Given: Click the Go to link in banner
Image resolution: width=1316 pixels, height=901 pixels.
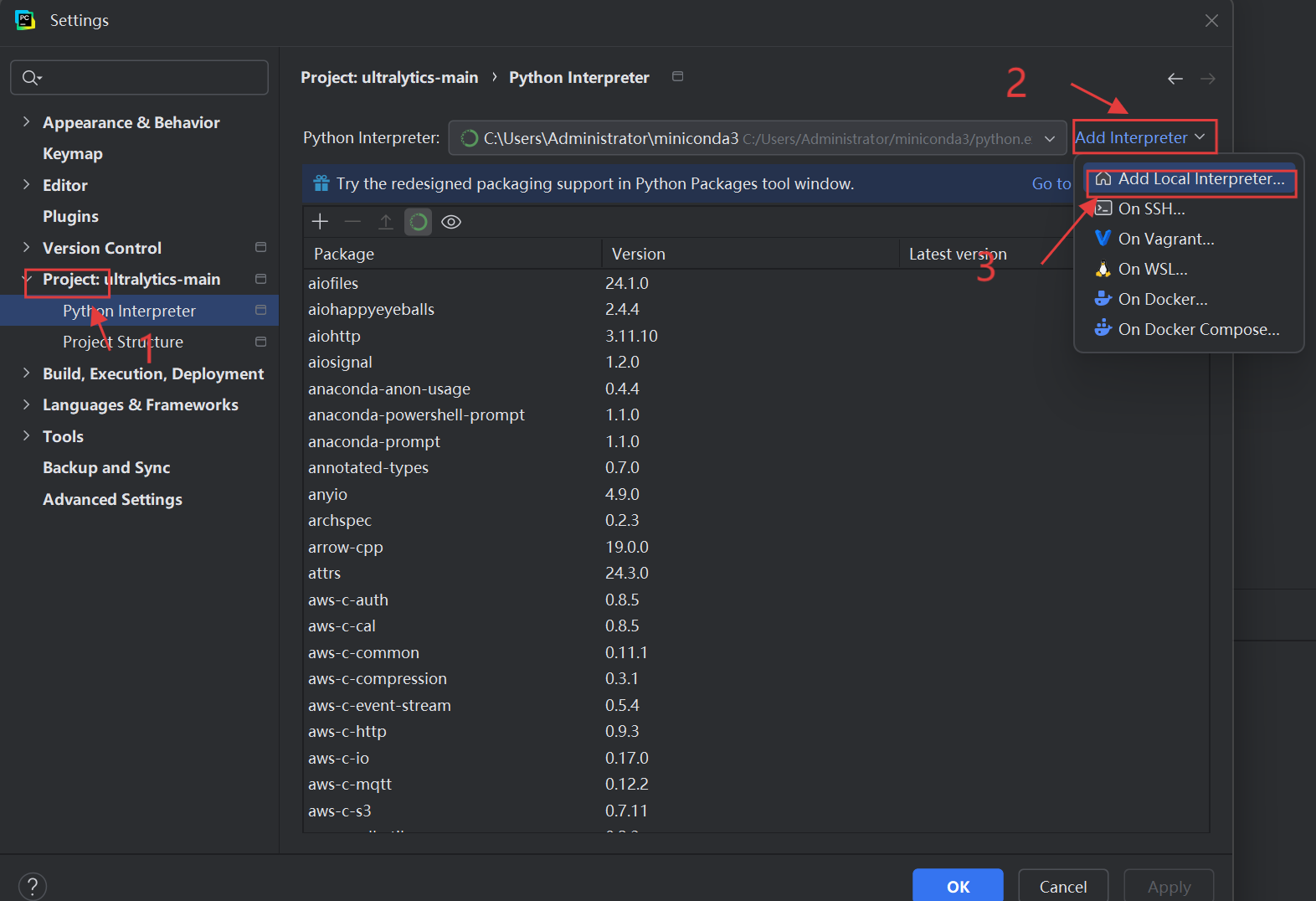Looking at the screenshot, I should coord(1051,183).
